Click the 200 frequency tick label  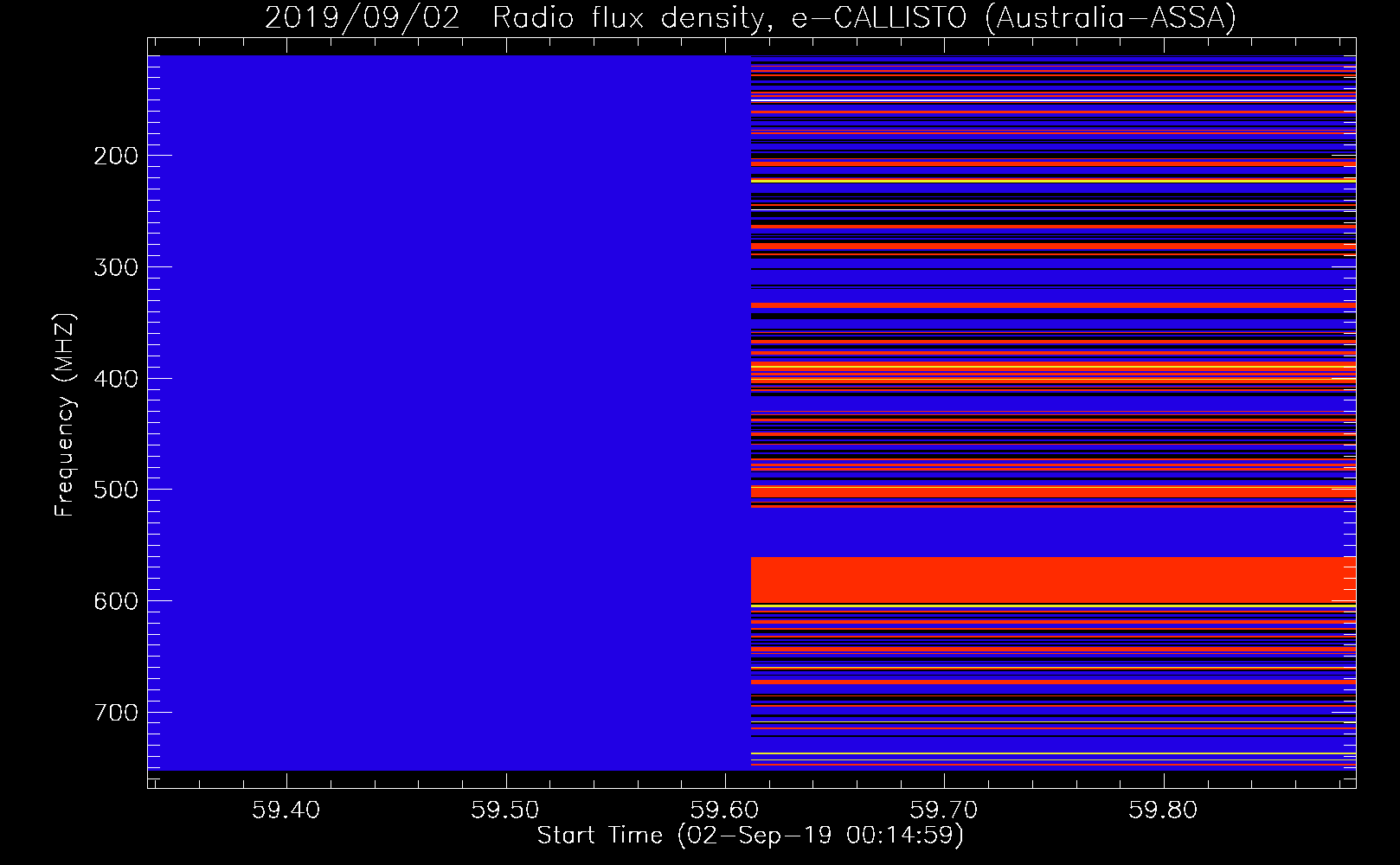[116, 156]
